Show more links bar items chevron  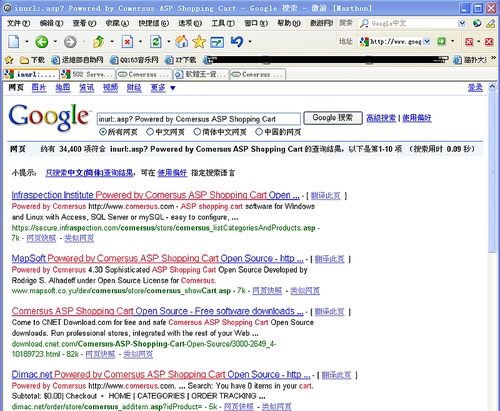(x=493, y=58)
